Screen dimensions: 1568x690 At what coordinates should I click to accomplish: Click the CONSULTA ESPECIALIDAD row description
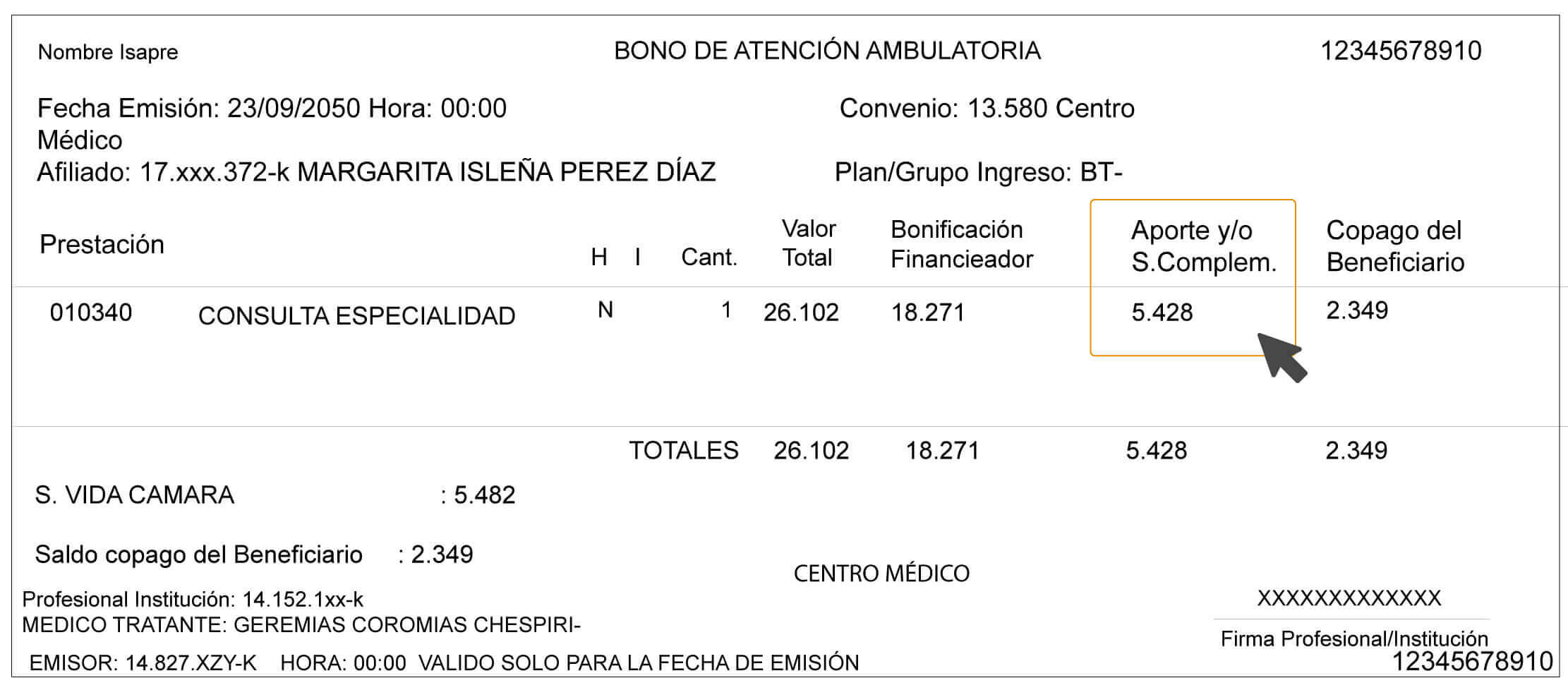tap(356, 316)
